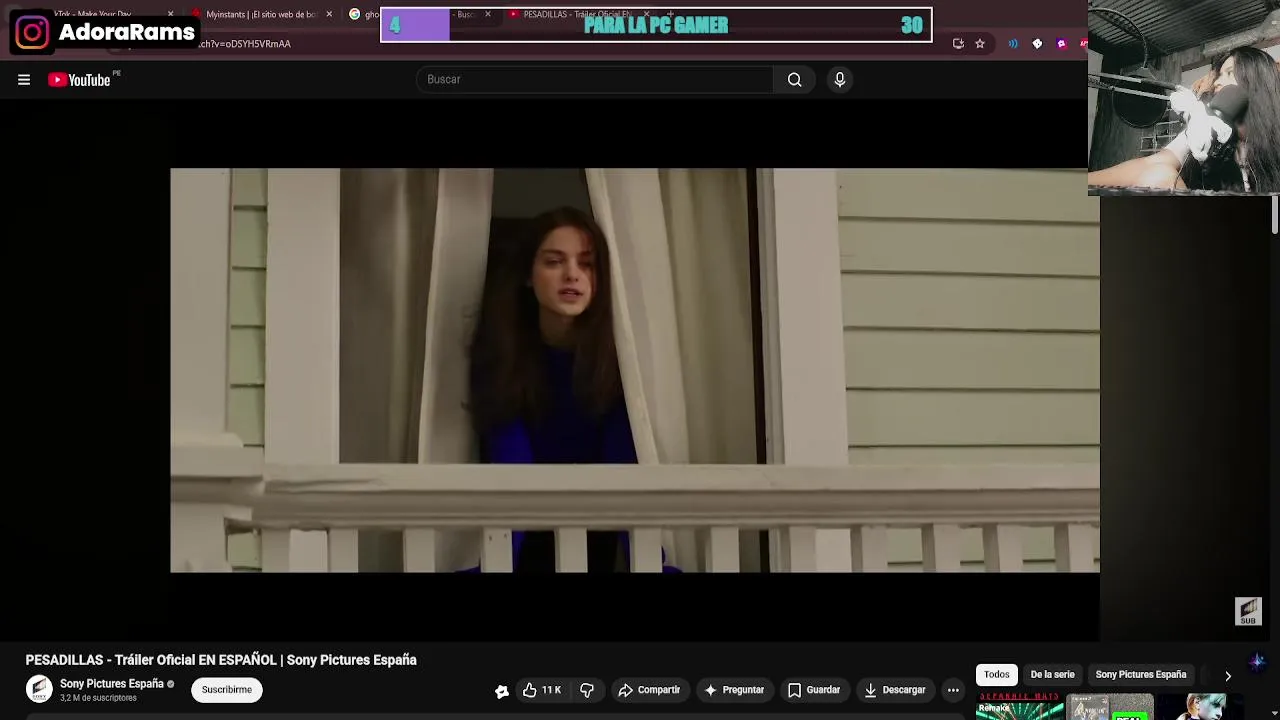Open the white browser extension icon
This screenshot has height=720, width=1280.
click(x=1037, y=44)
